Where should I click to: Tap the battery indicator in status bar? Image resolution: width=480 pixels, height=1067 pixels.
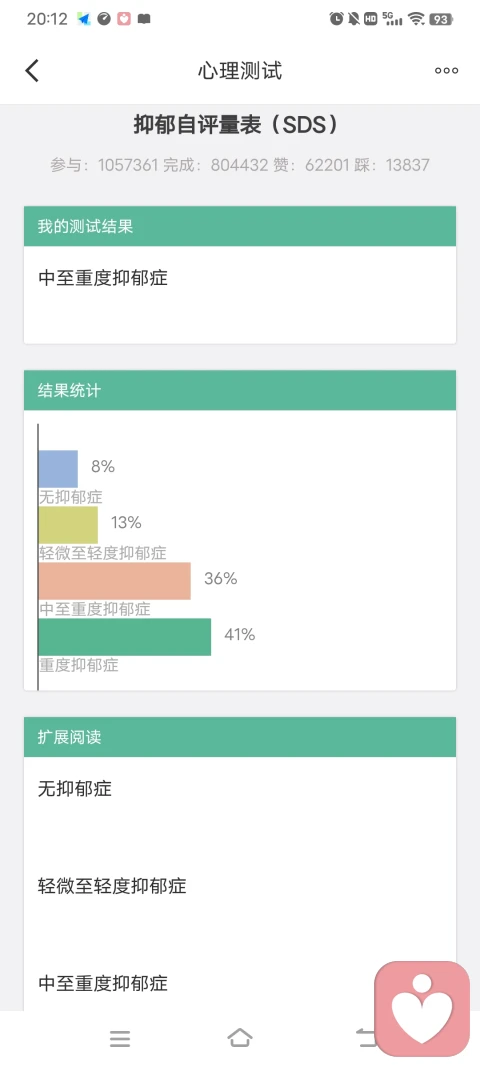[x=441, y=19]
